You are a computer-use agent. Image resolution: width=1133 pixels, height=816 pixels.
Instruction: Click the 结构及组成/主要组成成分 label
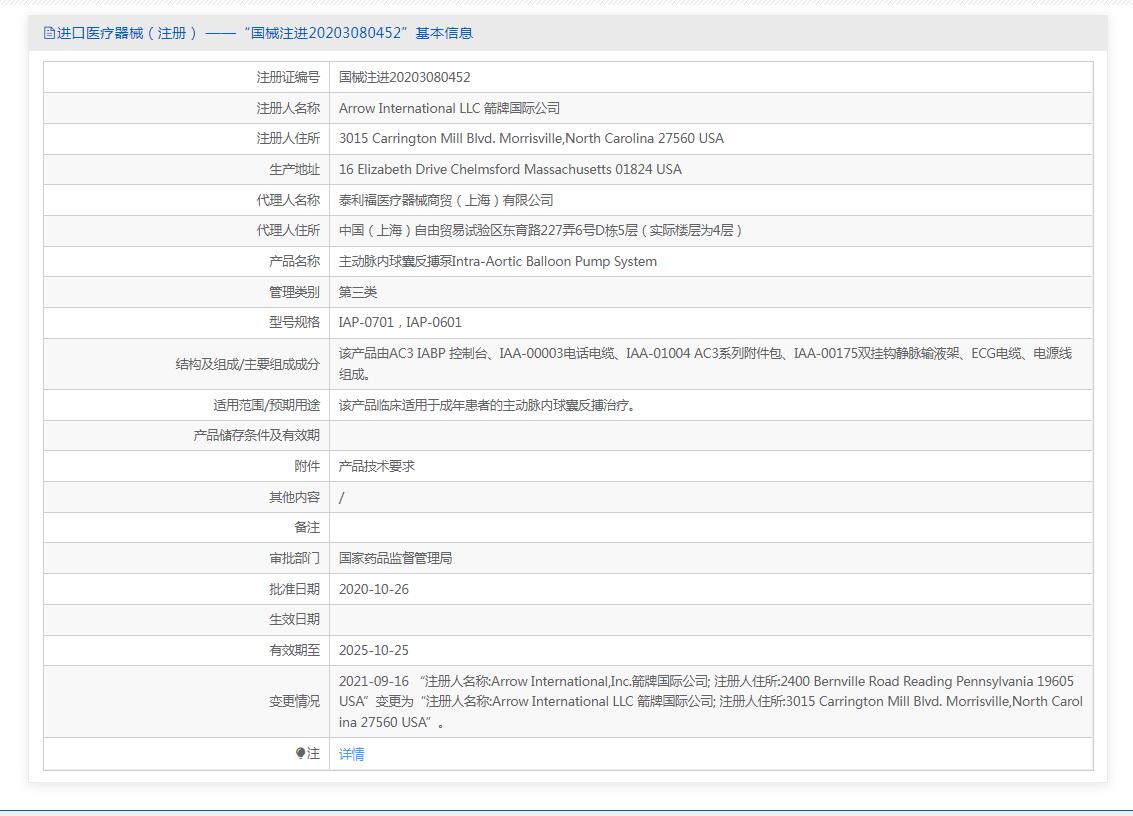click(247, 364)
